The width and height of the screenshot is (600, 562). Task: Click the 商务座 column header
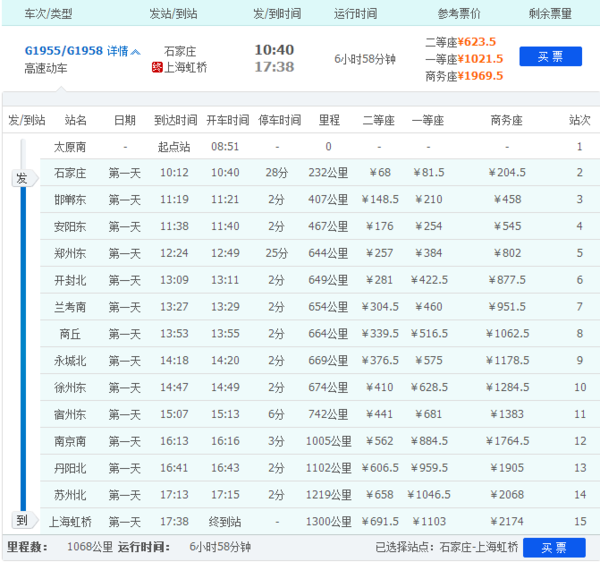pos(507,120)
